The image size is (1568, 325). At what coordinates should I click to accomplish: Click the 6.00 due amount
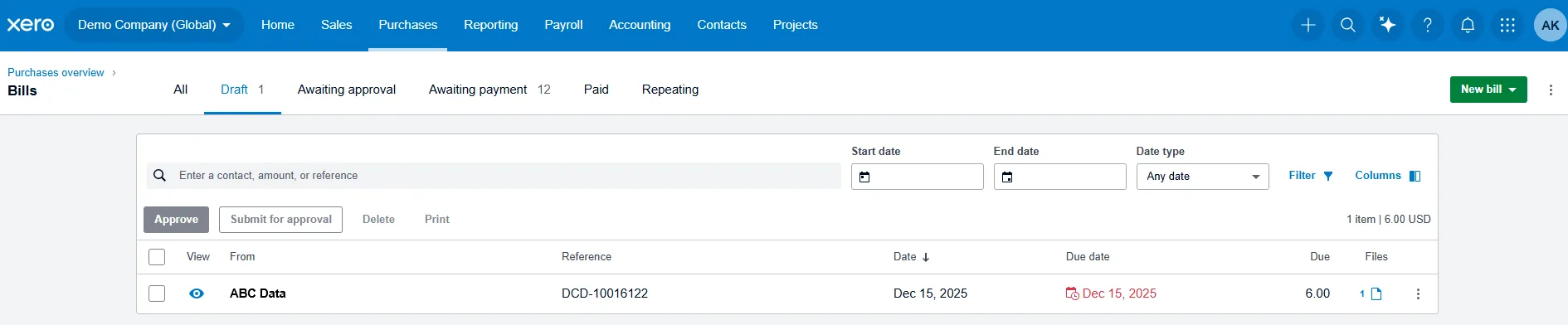point(1317,293)
